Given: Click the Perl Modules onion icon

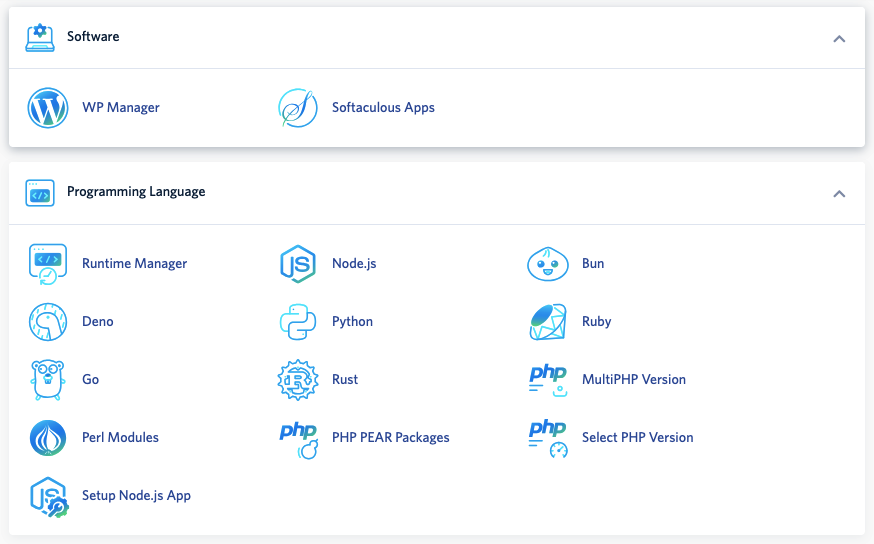Looking at the screenshot, I should coord(48,438).
